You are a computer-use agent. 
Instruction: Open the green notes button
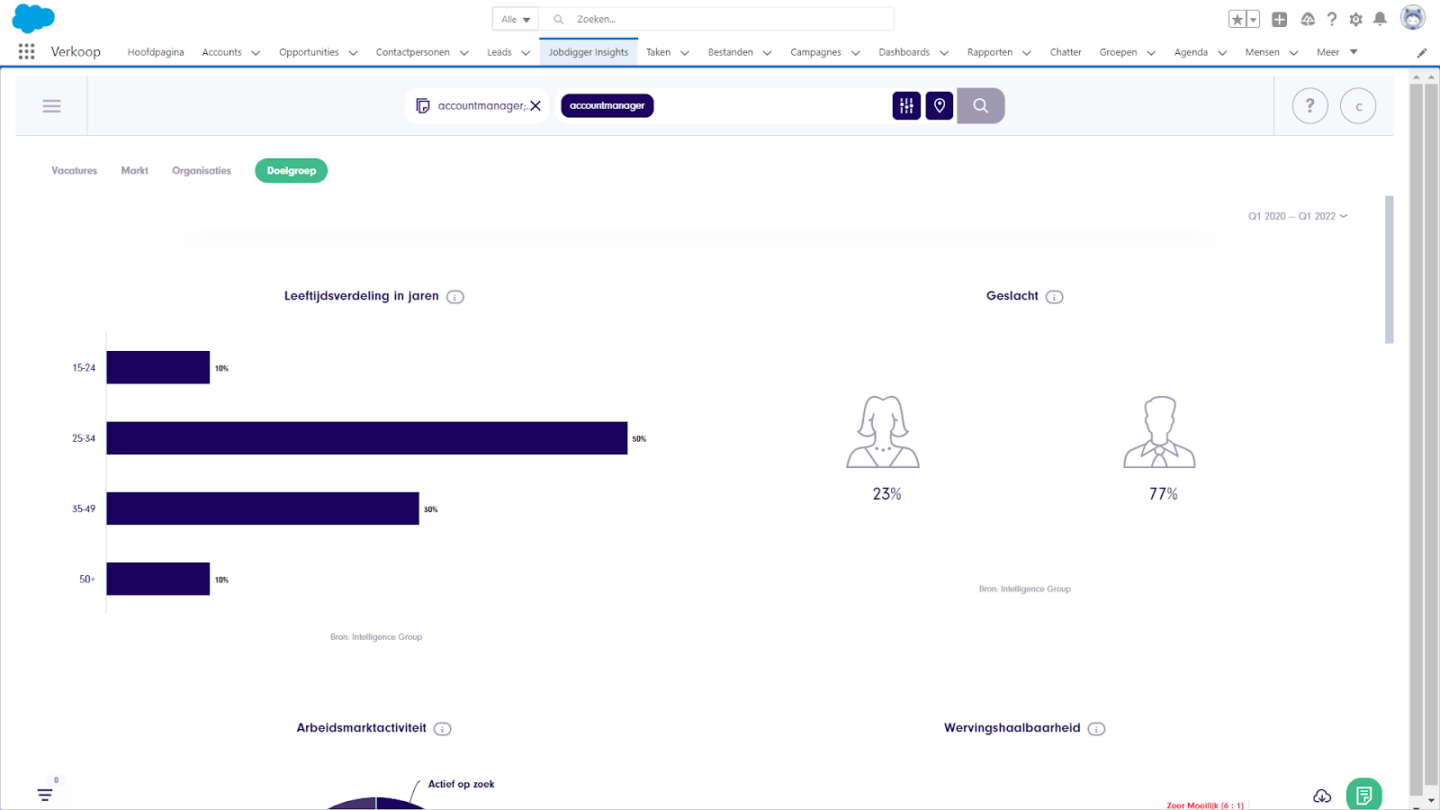(x=1364, y=796)
